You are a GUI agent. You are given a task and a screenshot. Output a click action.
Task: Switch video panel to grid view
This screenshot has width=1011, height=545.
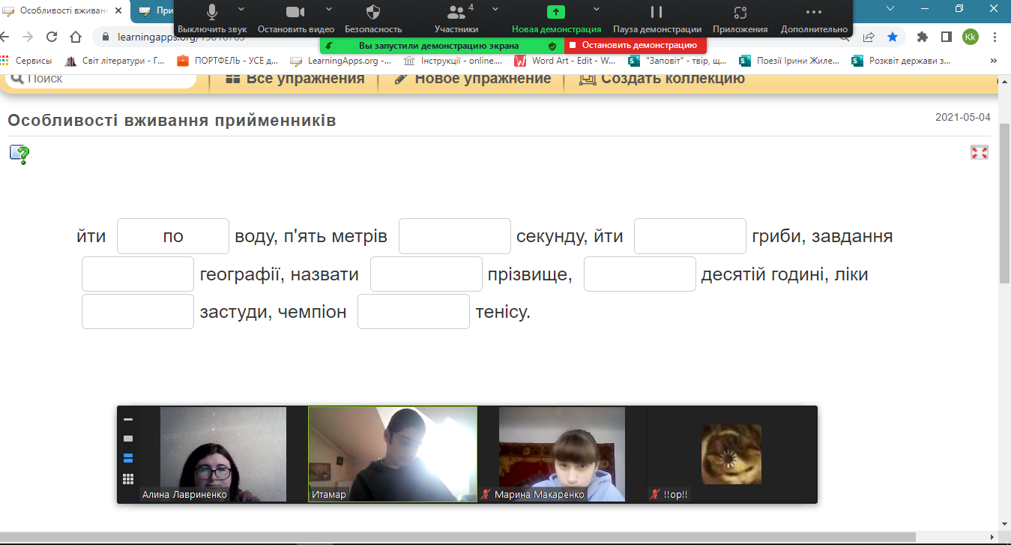[x=128, y=479]
